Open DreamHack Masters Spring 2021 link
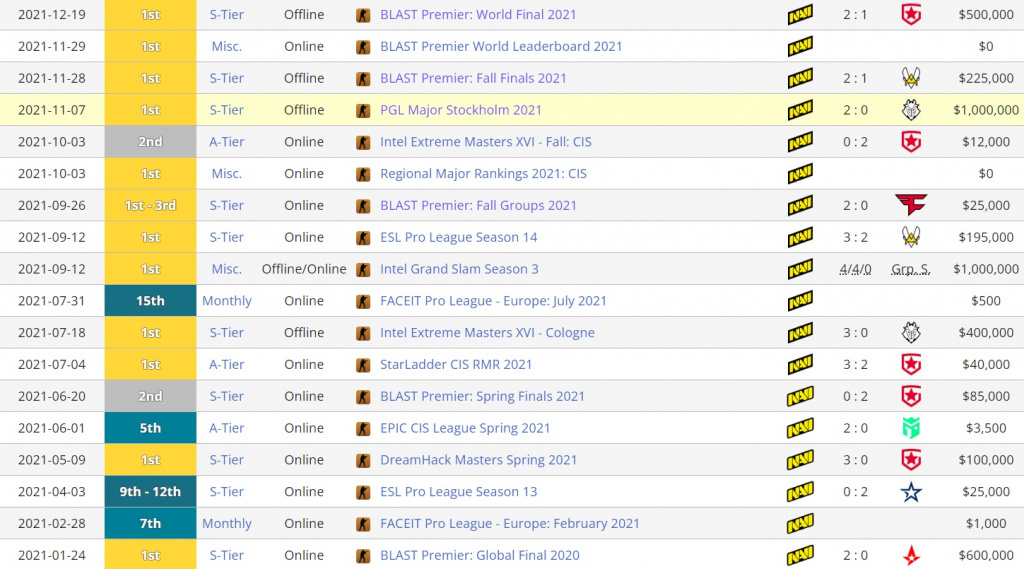This screenshot has height=569, width=1024. (478, 460)
